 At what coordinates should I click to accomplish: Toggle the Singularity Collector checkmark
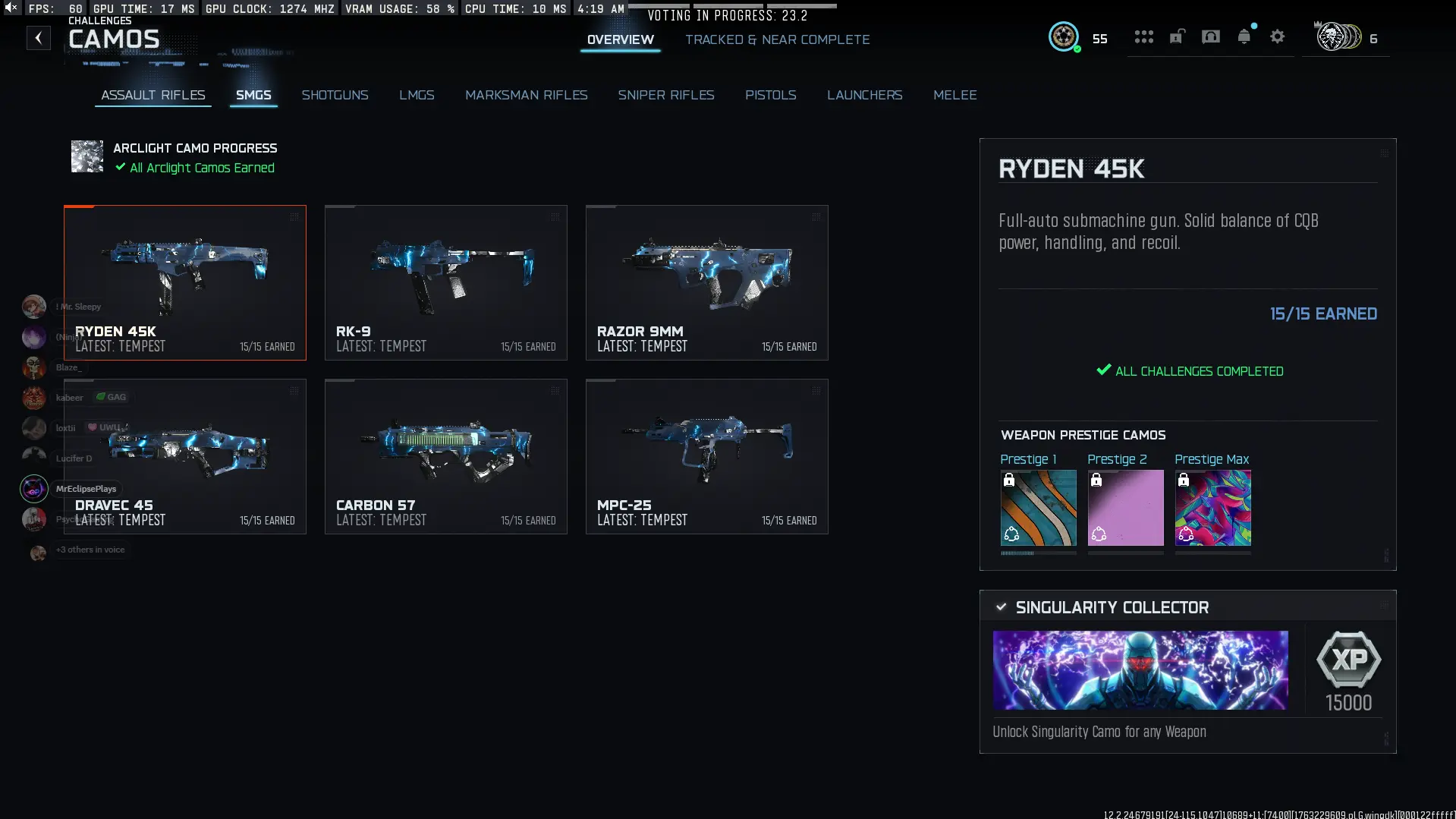pos(1002,607)
